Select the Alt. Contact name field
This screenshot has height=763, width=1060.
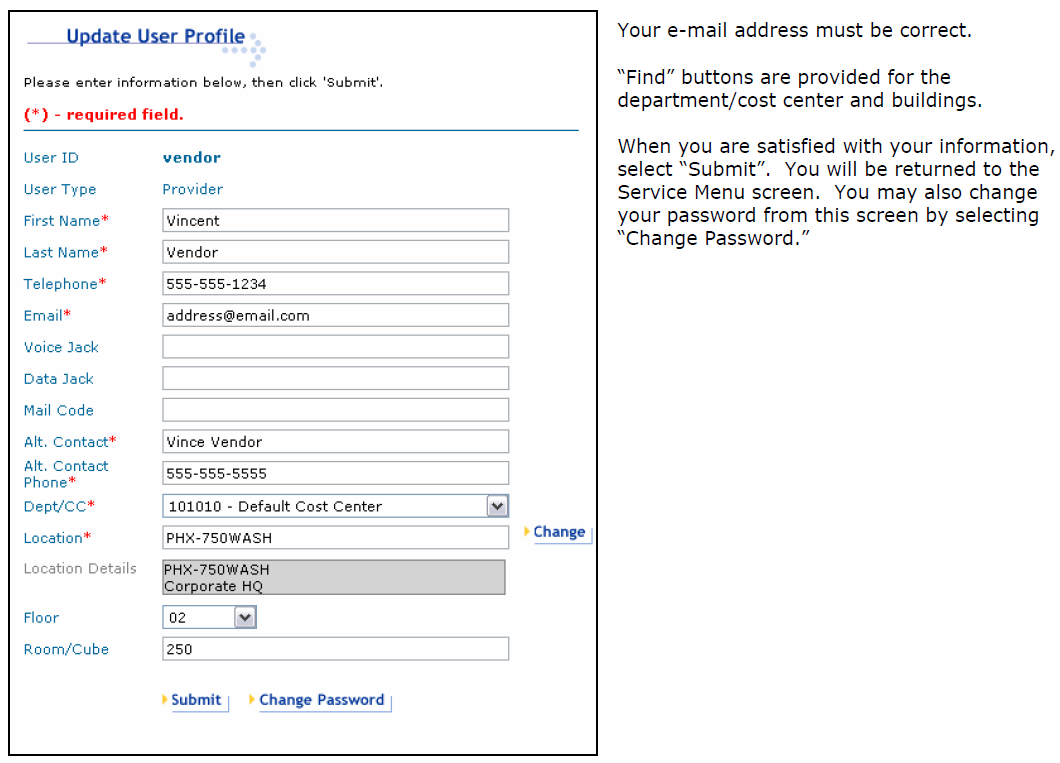(335, 442)
